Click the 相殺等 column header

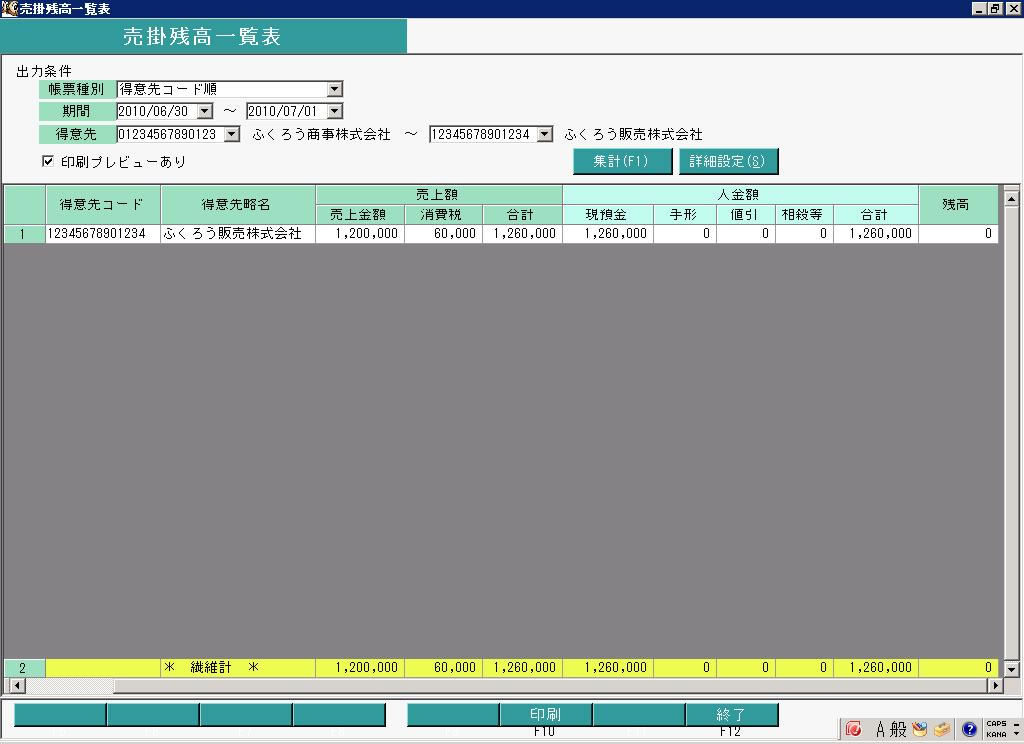click(804, 215)
